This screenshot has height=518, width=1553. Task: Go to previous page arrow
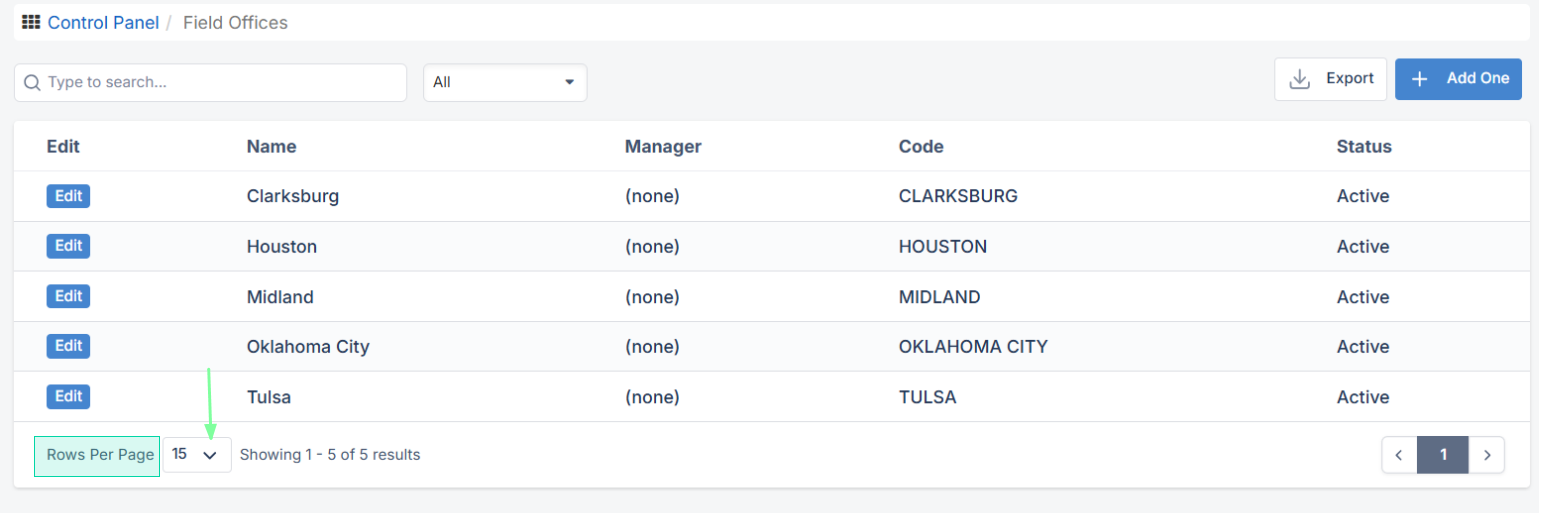pyautogui.click(x=1399, y=455)
